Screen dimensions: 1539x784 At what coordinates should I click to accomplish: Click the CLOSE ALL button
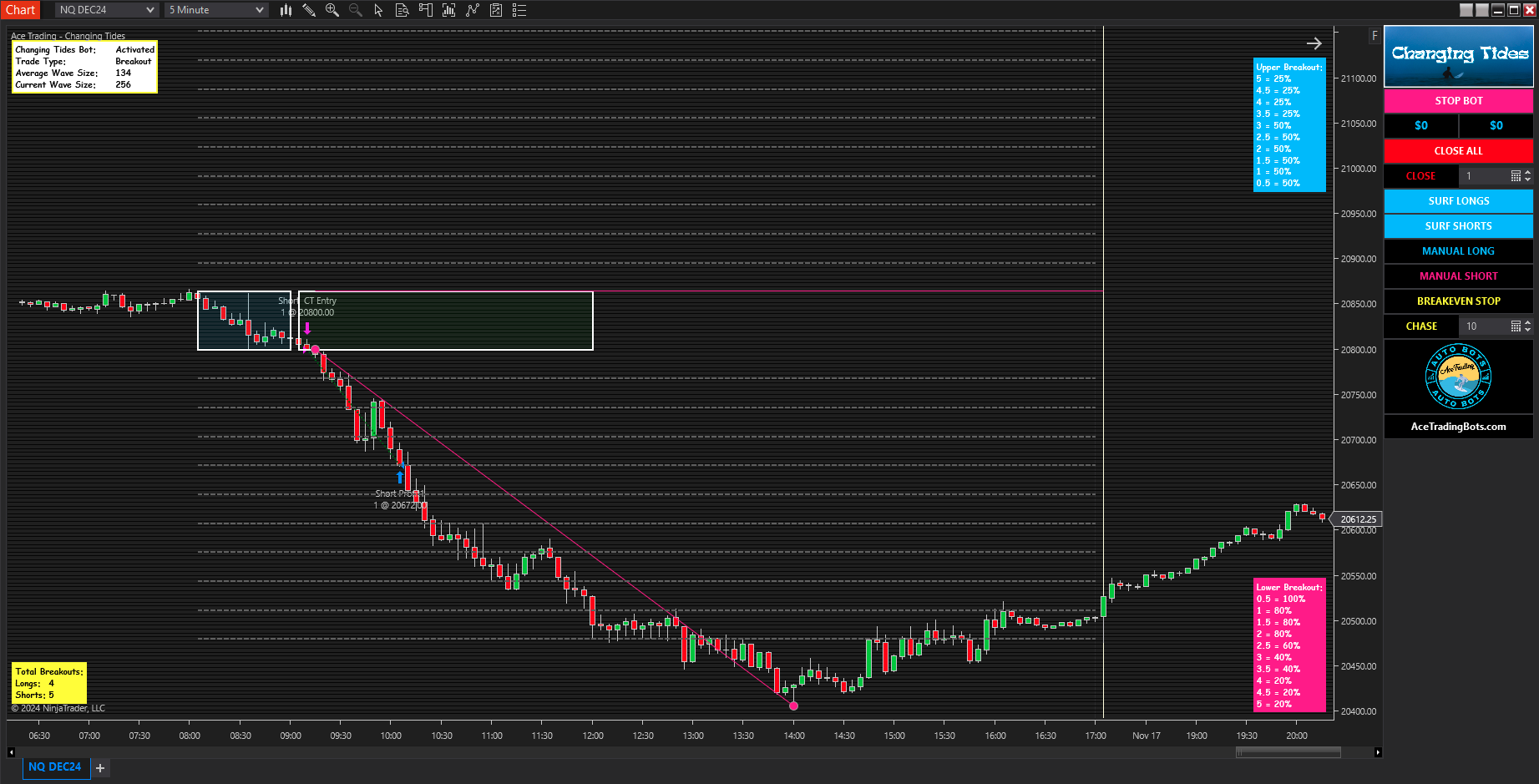[x=1459, y=151]
